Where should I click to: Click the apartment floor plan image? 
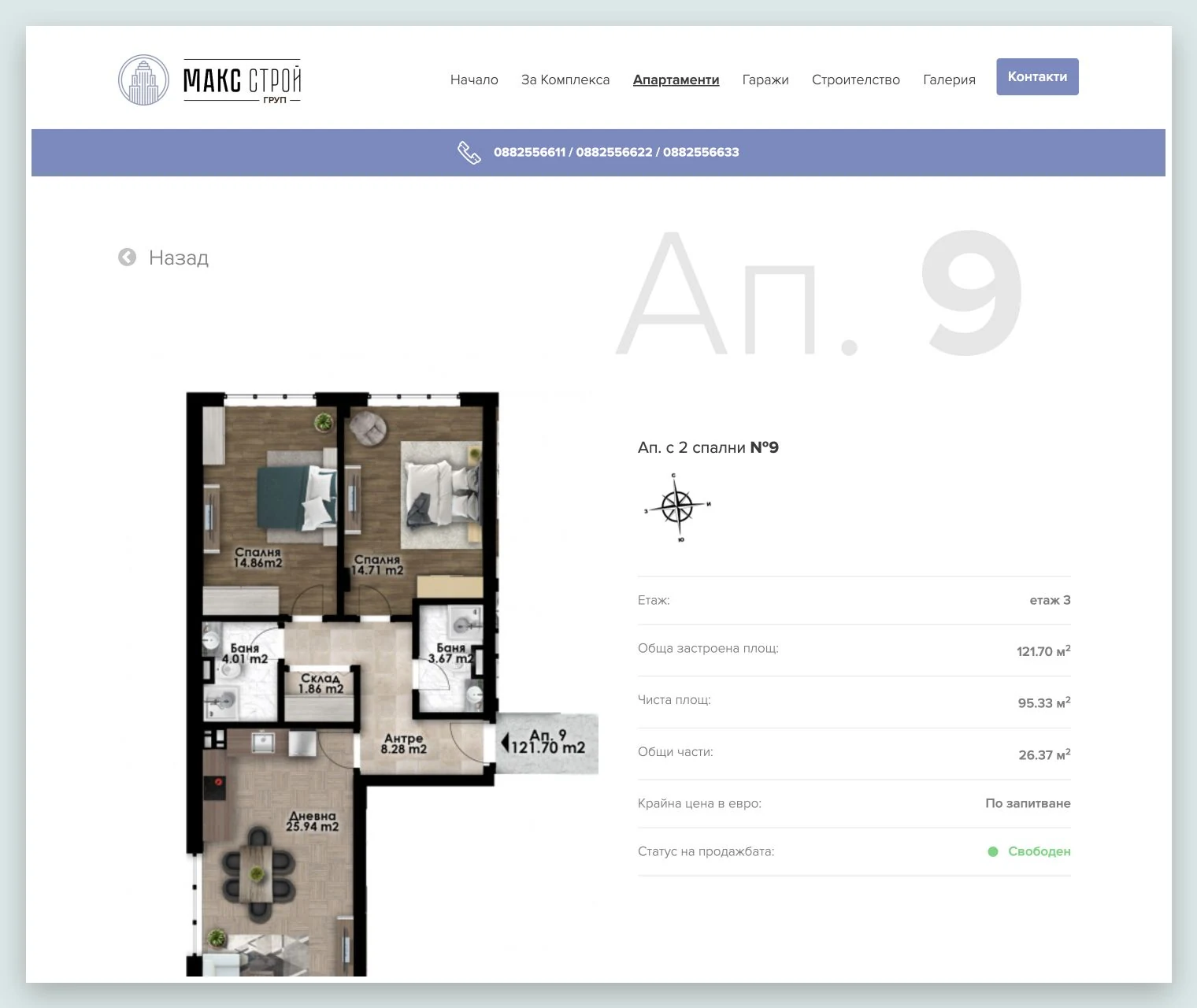[x=392, y=684]
